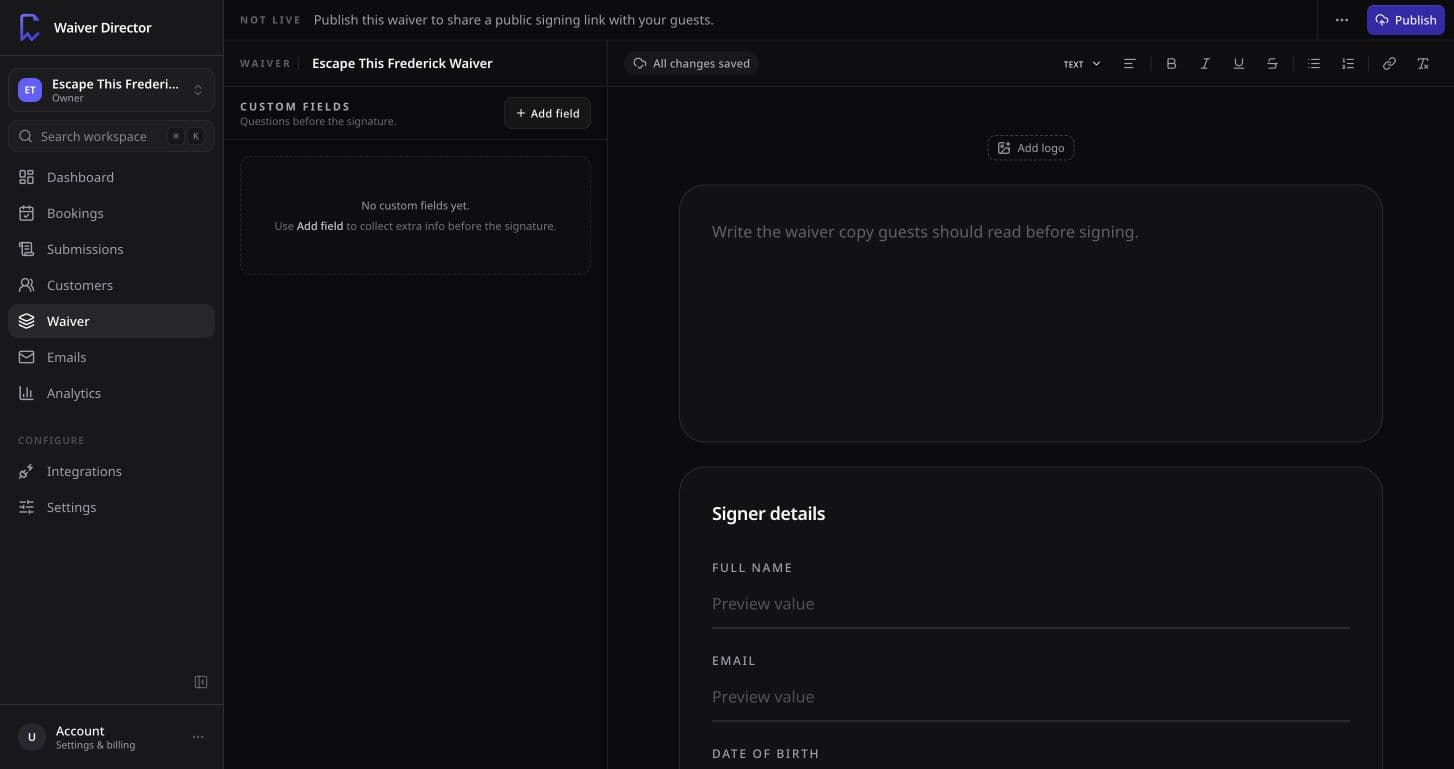Click the Analytics bar chart icon
Screen dimensions: 1454x769
click(27, 393)
